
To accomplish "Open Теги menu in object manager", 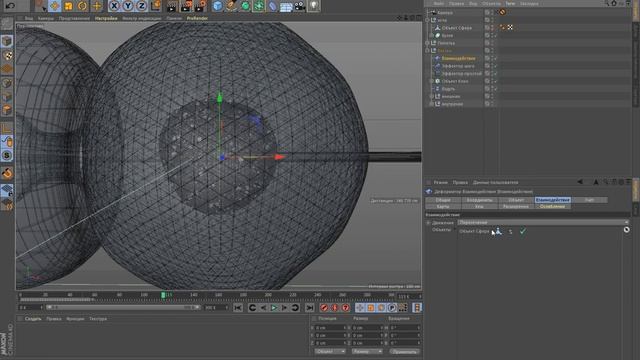I will pyautogui.click(x=510, y=3).
